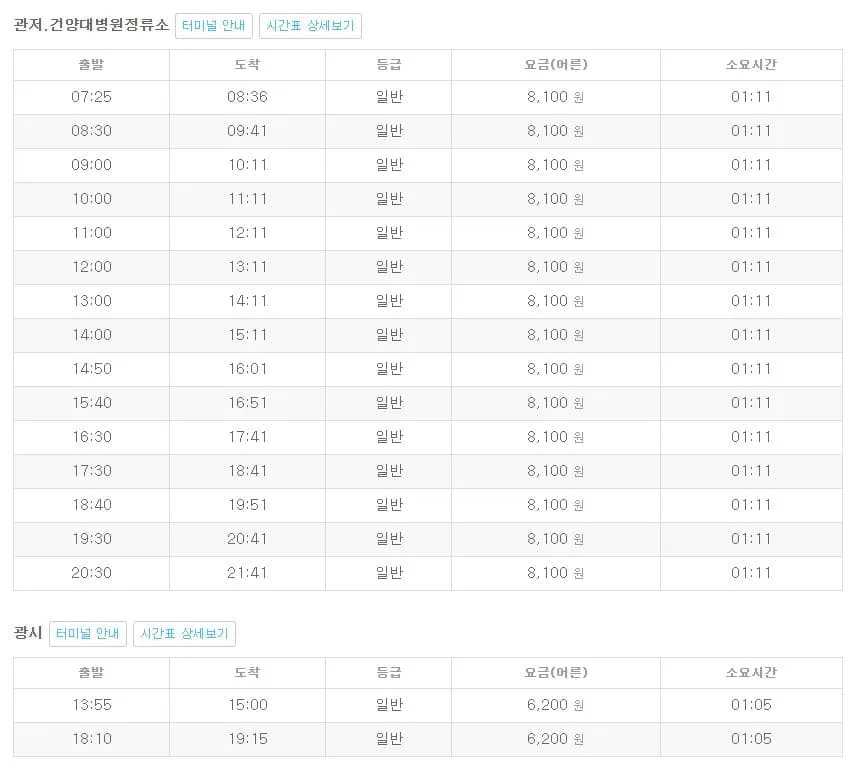Click the 21:41 arrival time

point(247,573)
